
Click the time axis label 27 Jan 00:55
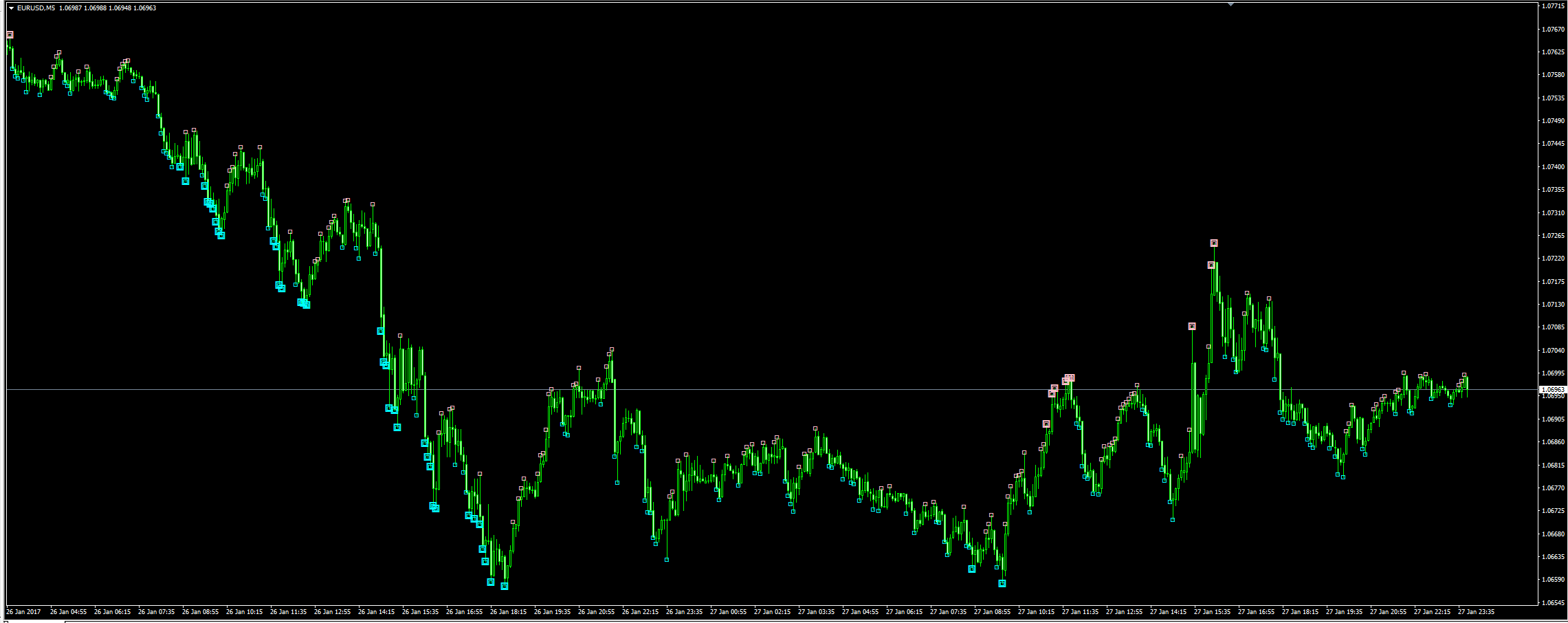(728, 611)
